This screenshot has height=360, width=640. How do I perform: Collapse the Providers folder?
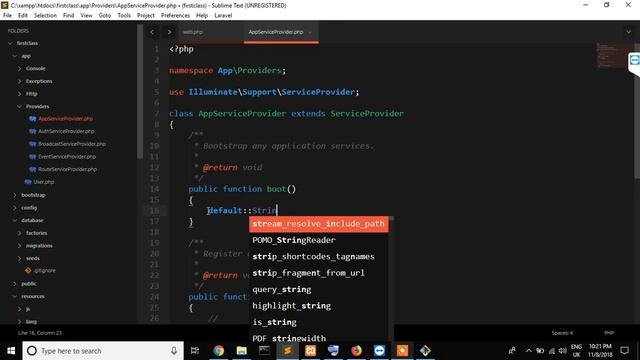click(19, 107)
